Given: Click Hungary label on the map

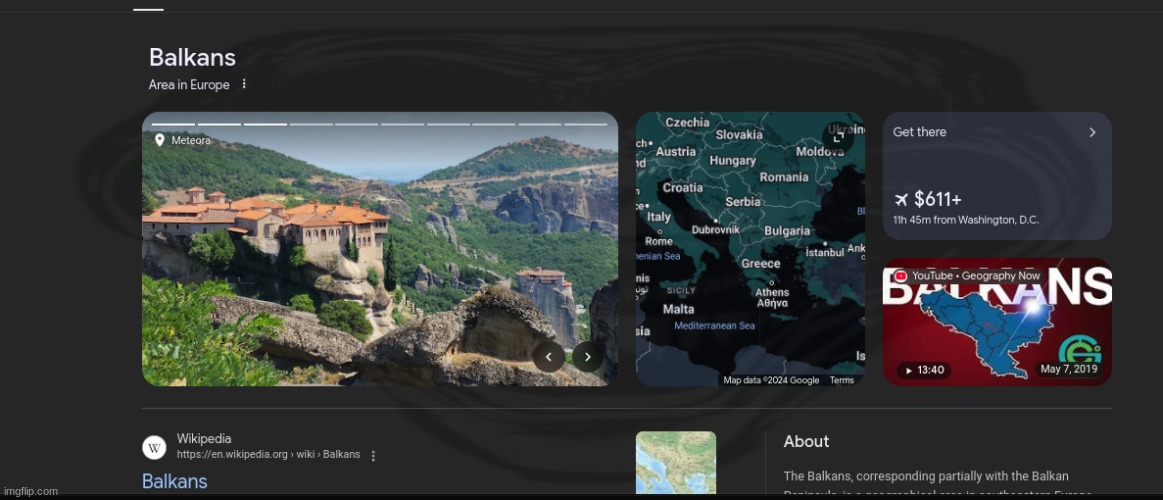Looking at the screenshot, I should [x=733, y=160].
